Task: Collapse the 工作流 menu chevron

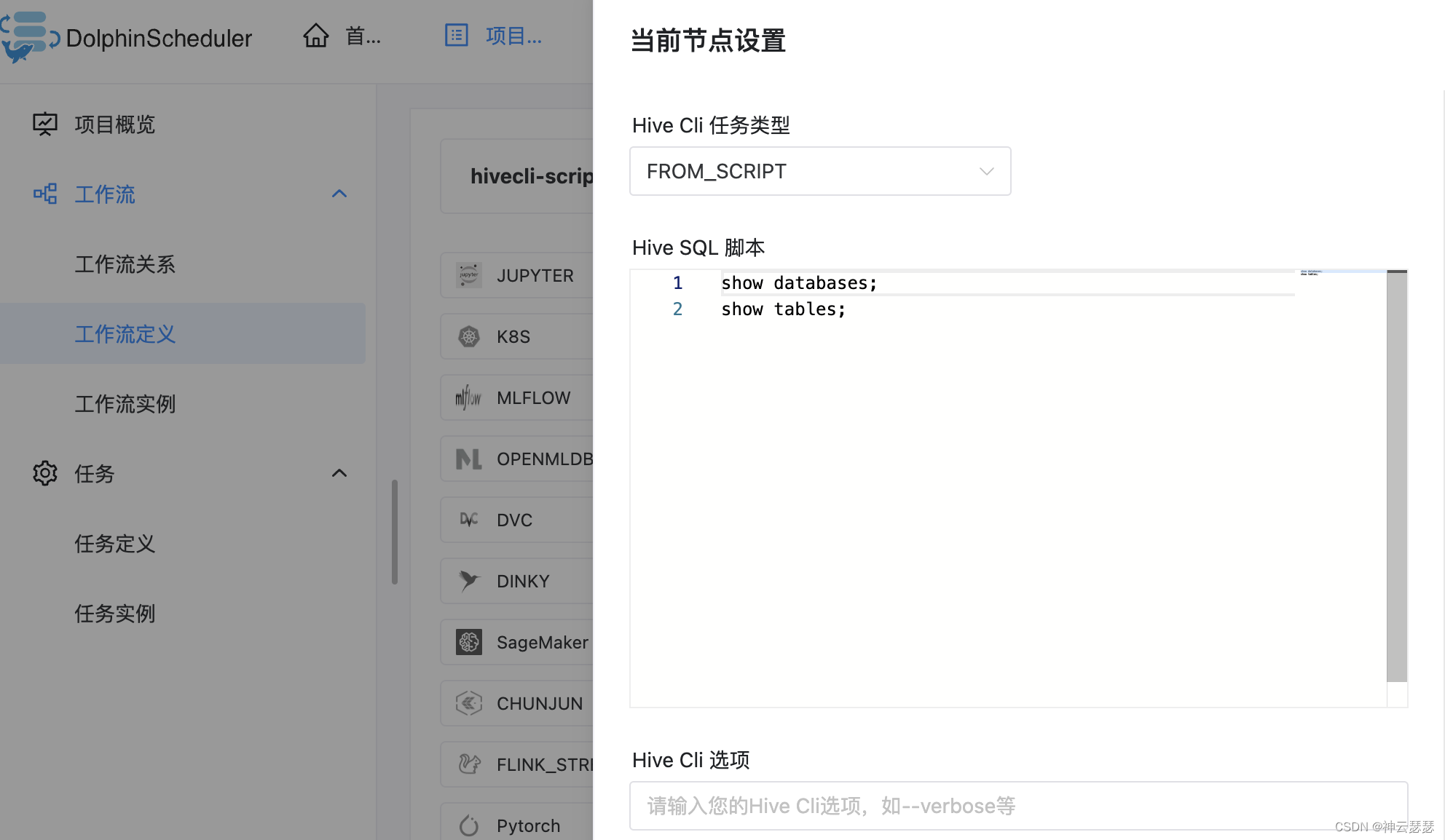Action: (x=339, y=194)
